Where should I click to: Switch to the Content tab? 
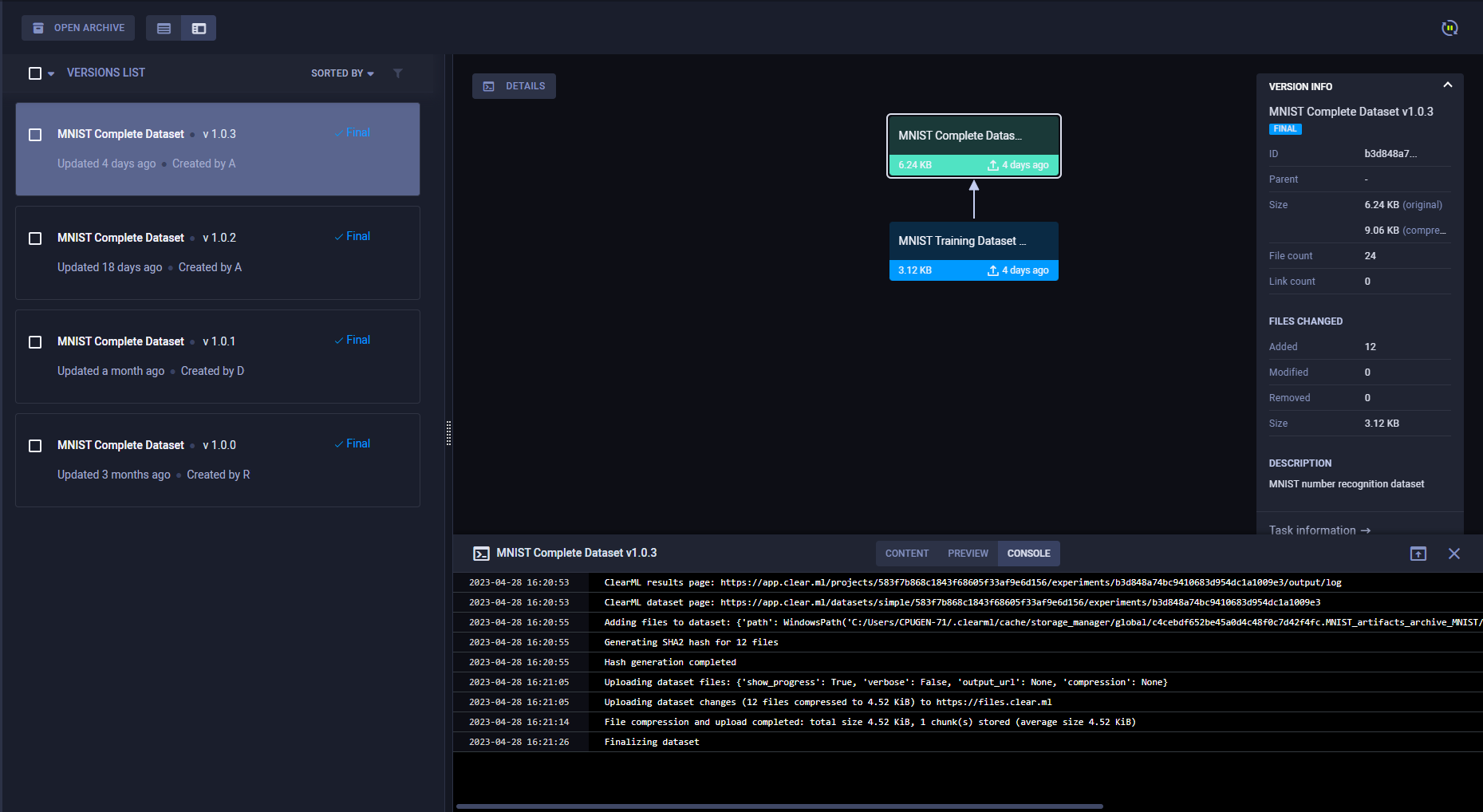coord(906,554)
